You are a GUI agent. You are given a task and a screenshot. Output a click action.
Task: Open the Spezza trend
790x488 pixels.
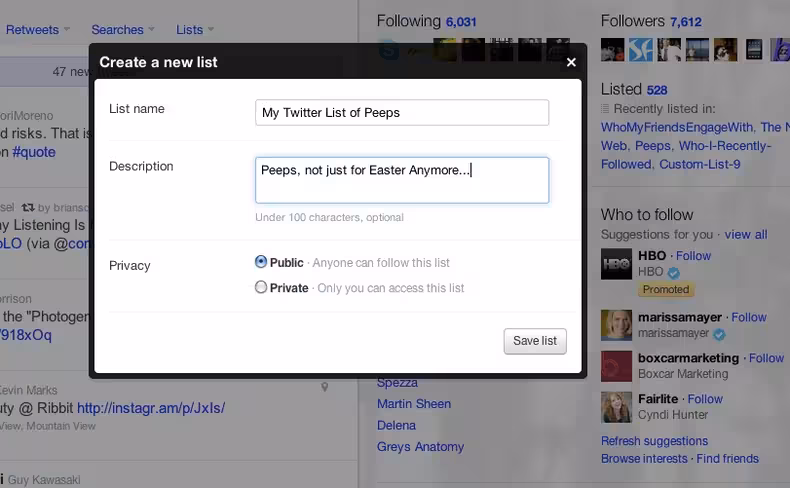397,383
